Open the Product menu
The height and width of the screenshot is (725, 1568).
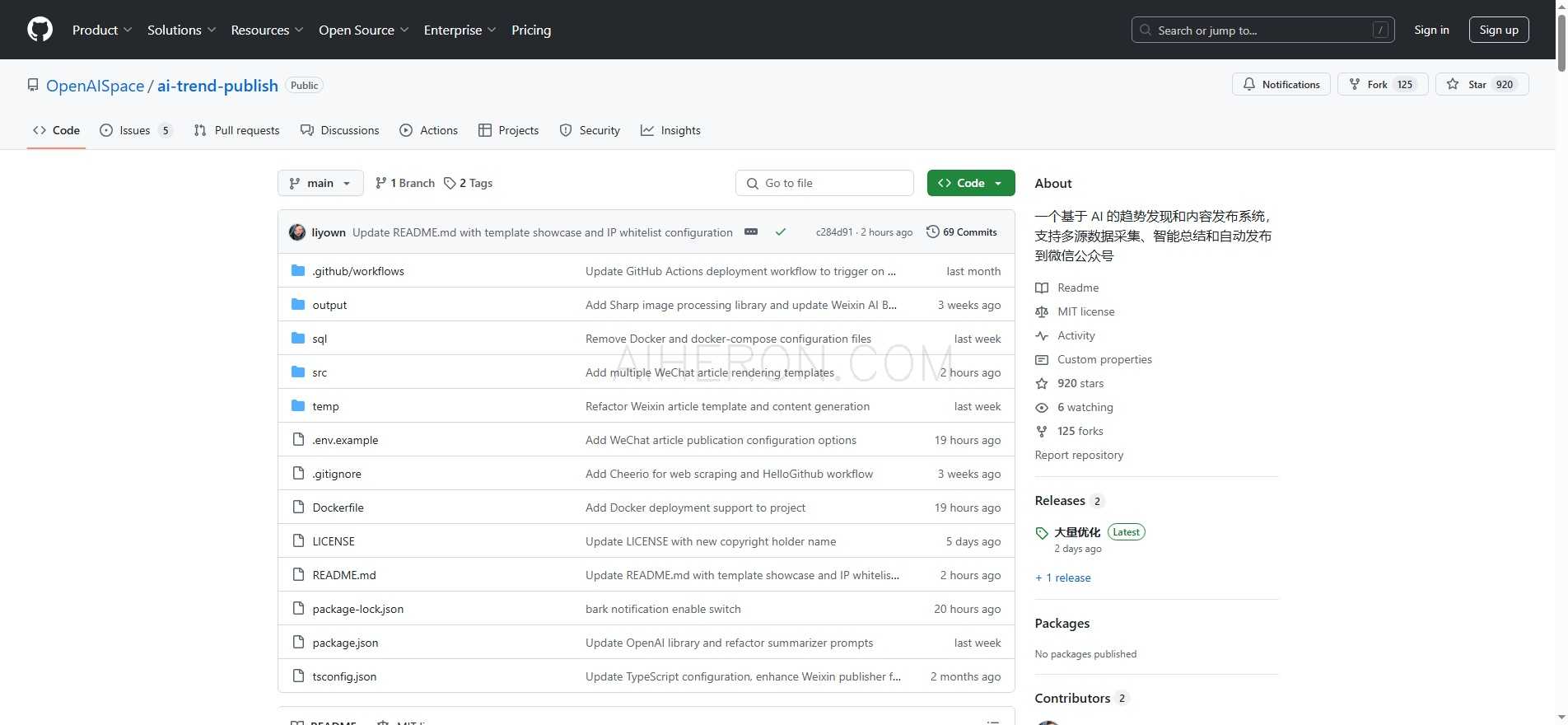102,30
